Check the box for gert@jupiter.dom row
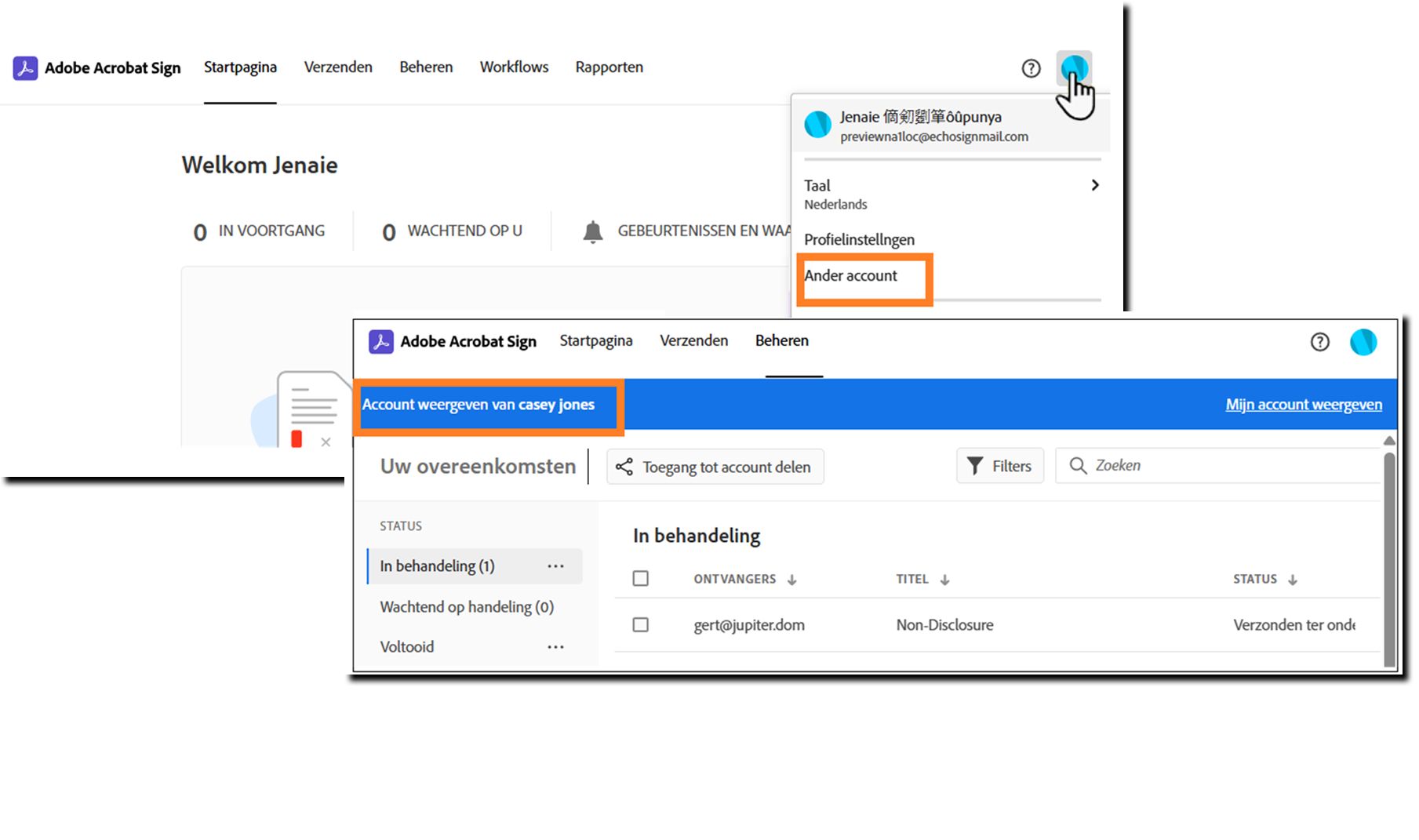This screenshot has width=1419, height=840. (641, 625)
